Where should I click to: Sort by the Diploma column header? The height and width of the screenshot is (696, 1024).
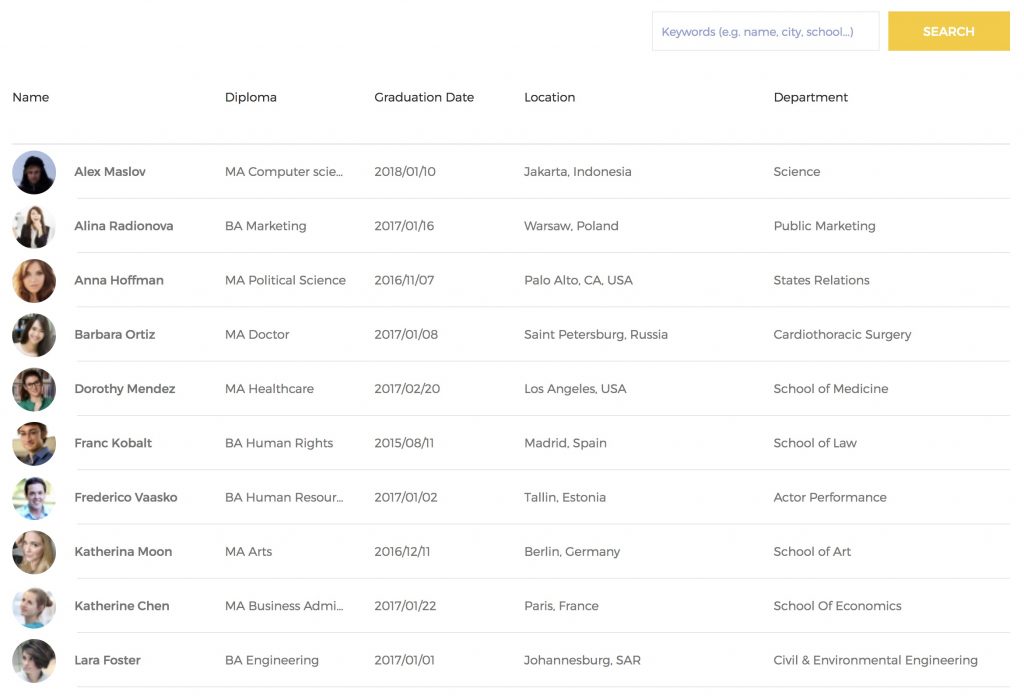[x=251, y=97]
